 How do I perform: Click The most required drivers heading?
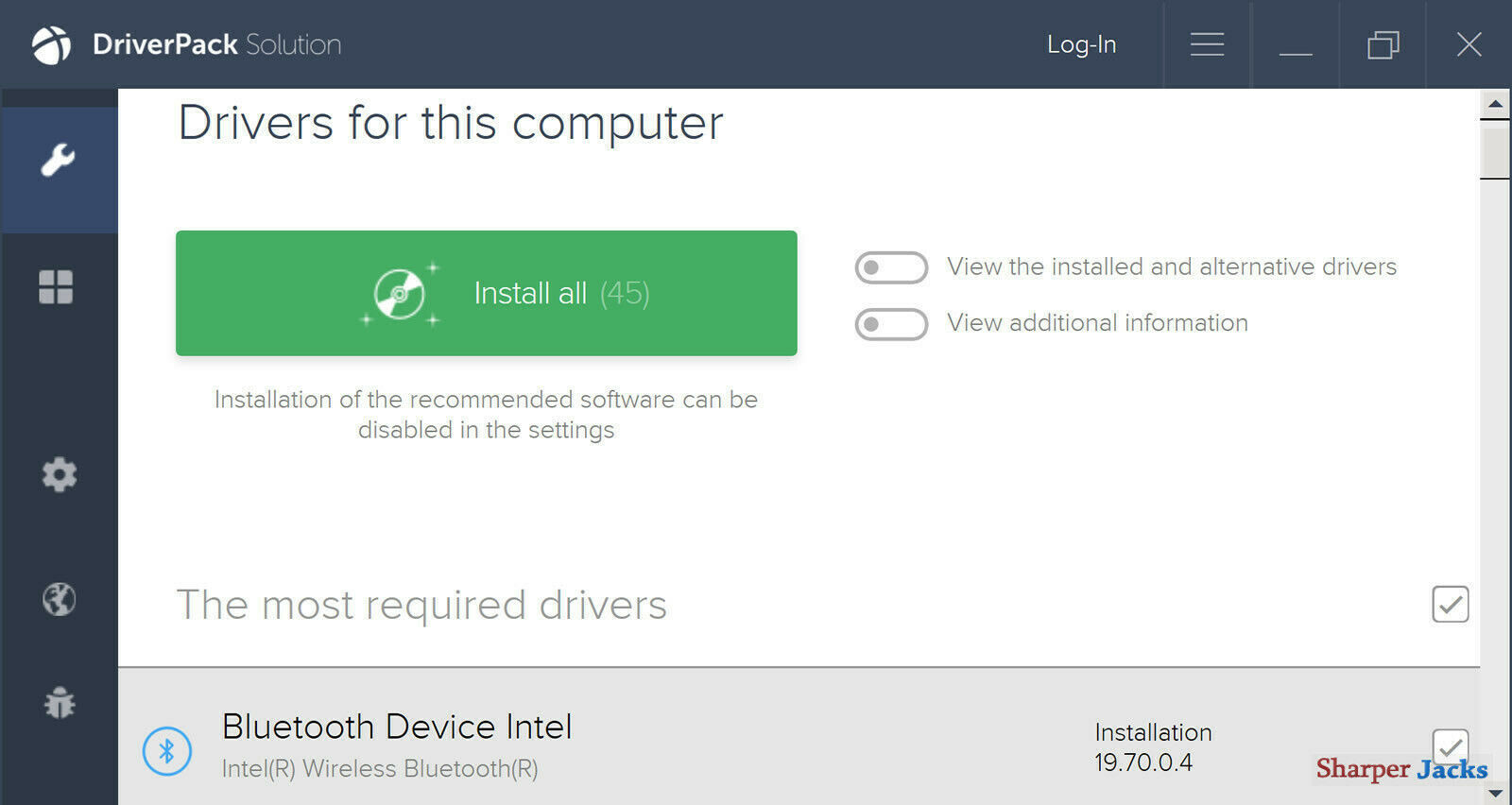coord(421,605)
